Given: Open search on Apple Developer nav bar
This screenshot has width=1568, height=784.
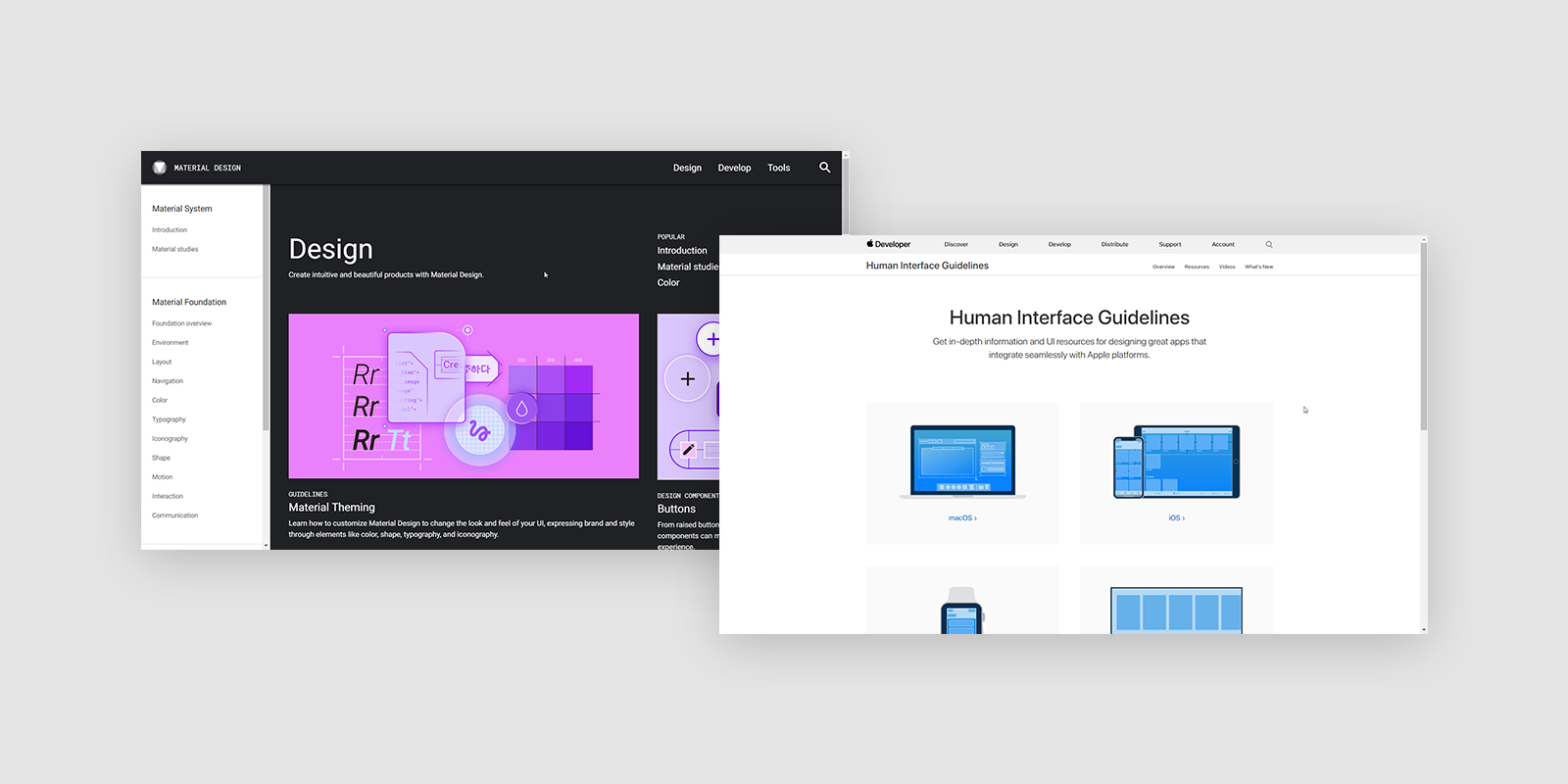Looking at the screenshot, I should 1269,244.
